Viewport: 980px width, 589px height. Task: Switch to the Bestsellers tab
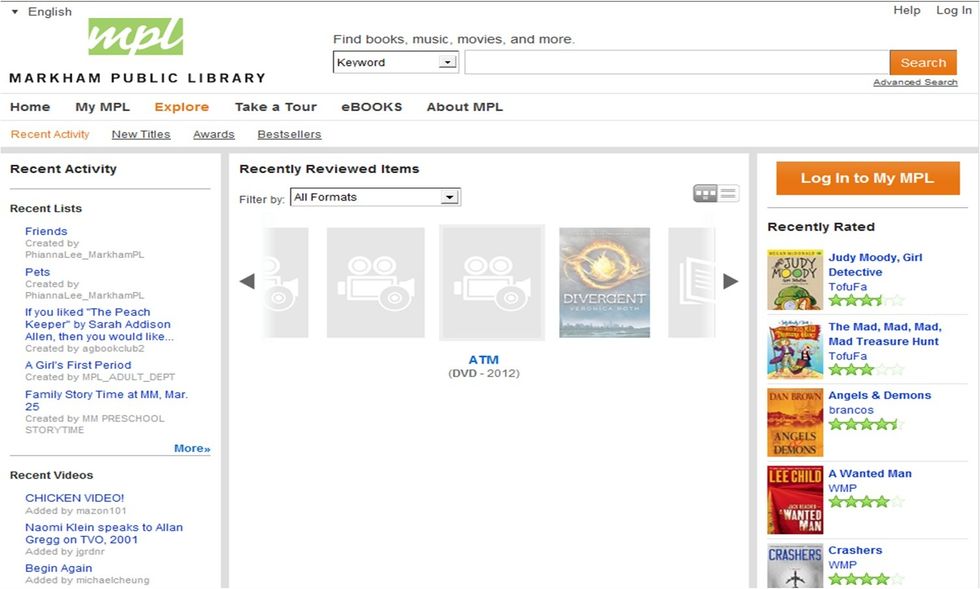[x=288, y=133]
